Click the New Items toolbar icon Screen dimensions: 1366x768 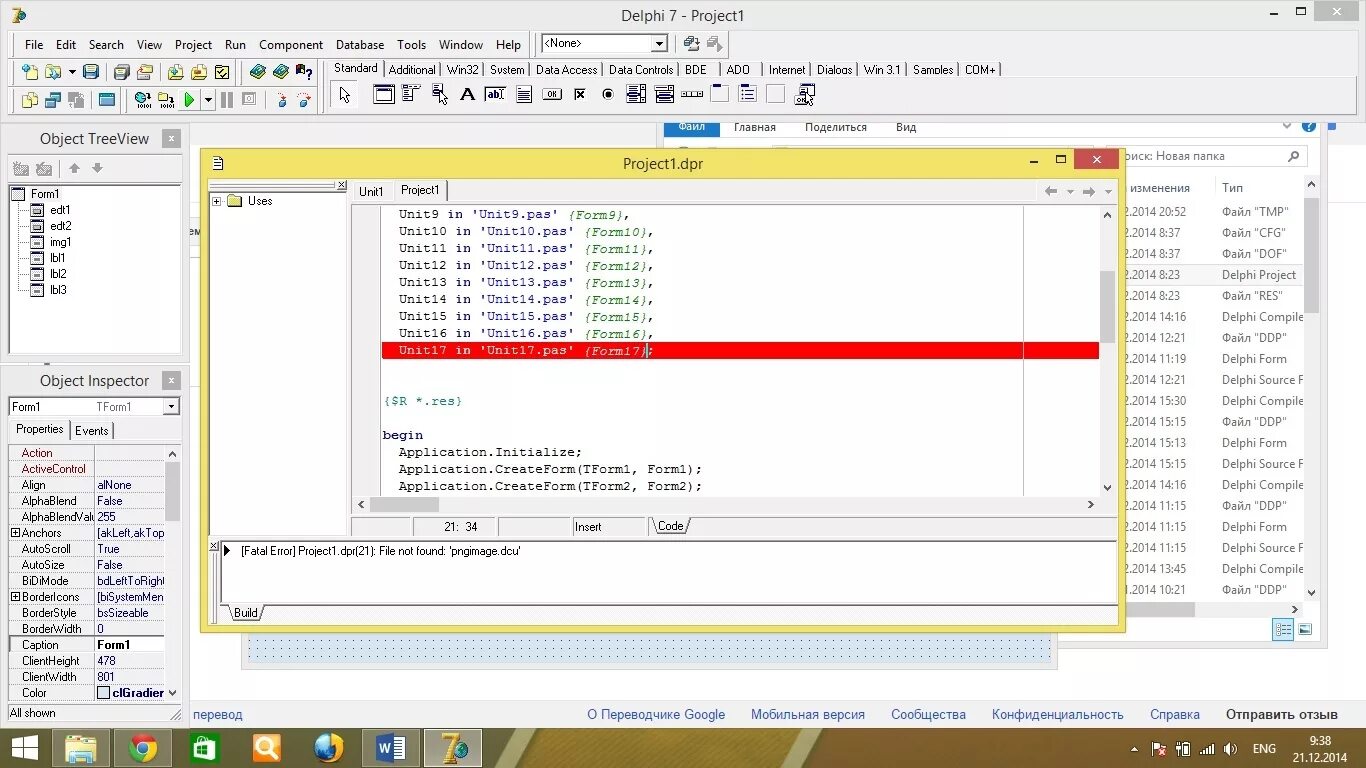(30, 72)
